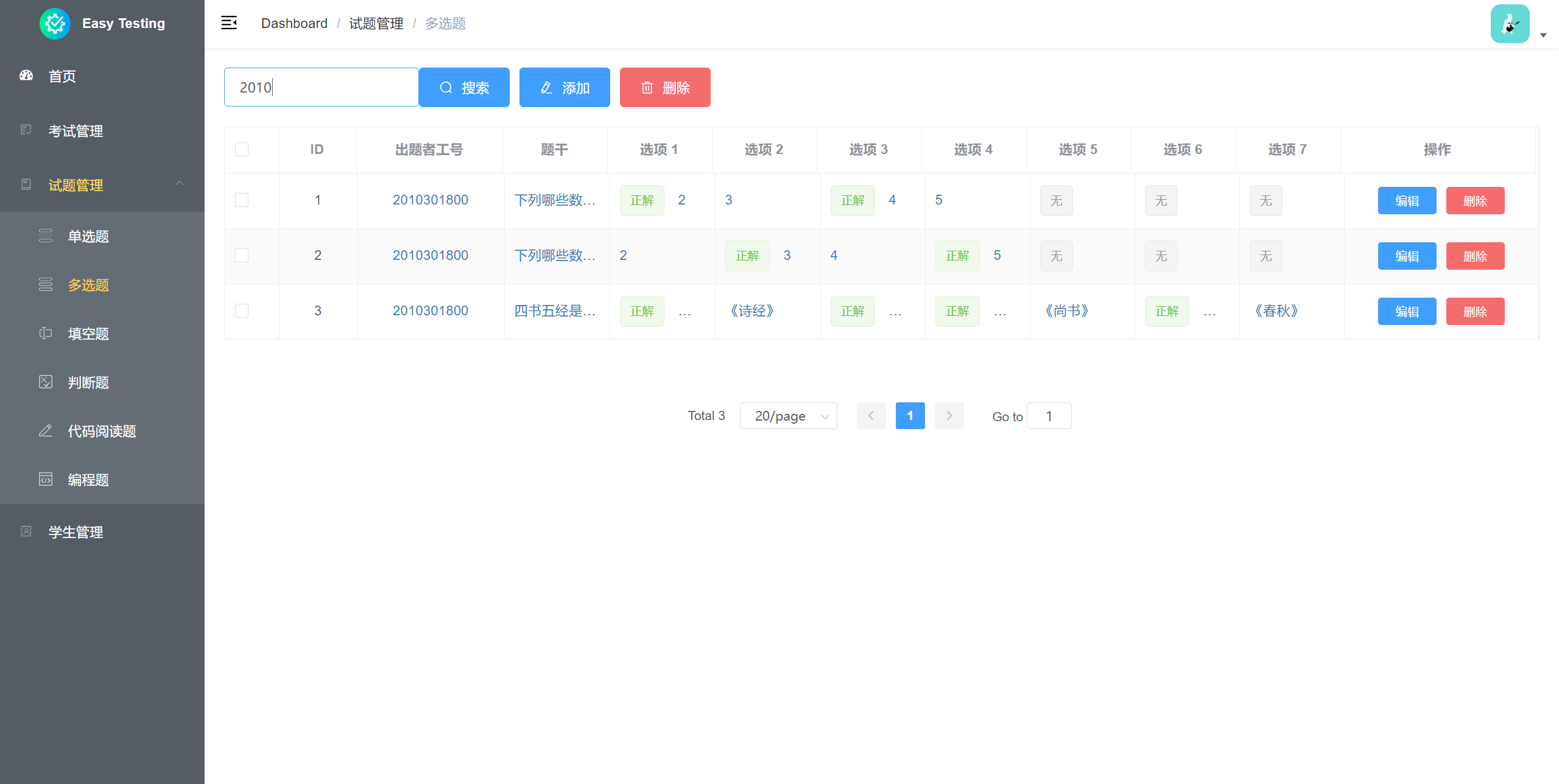Open the 代码阅读题 menu item
The image size is (1559, 784).
tap(102, 431)
